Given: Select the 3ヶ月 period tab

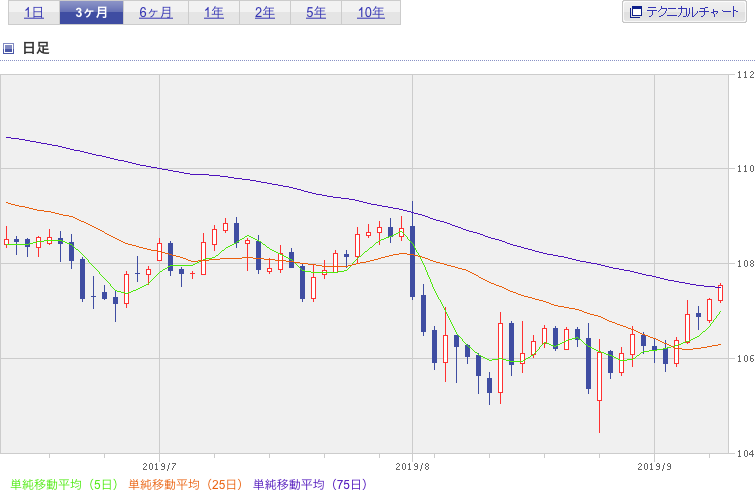Looking at the screenshot, I should pyautogui.click(x=91, y=12).
